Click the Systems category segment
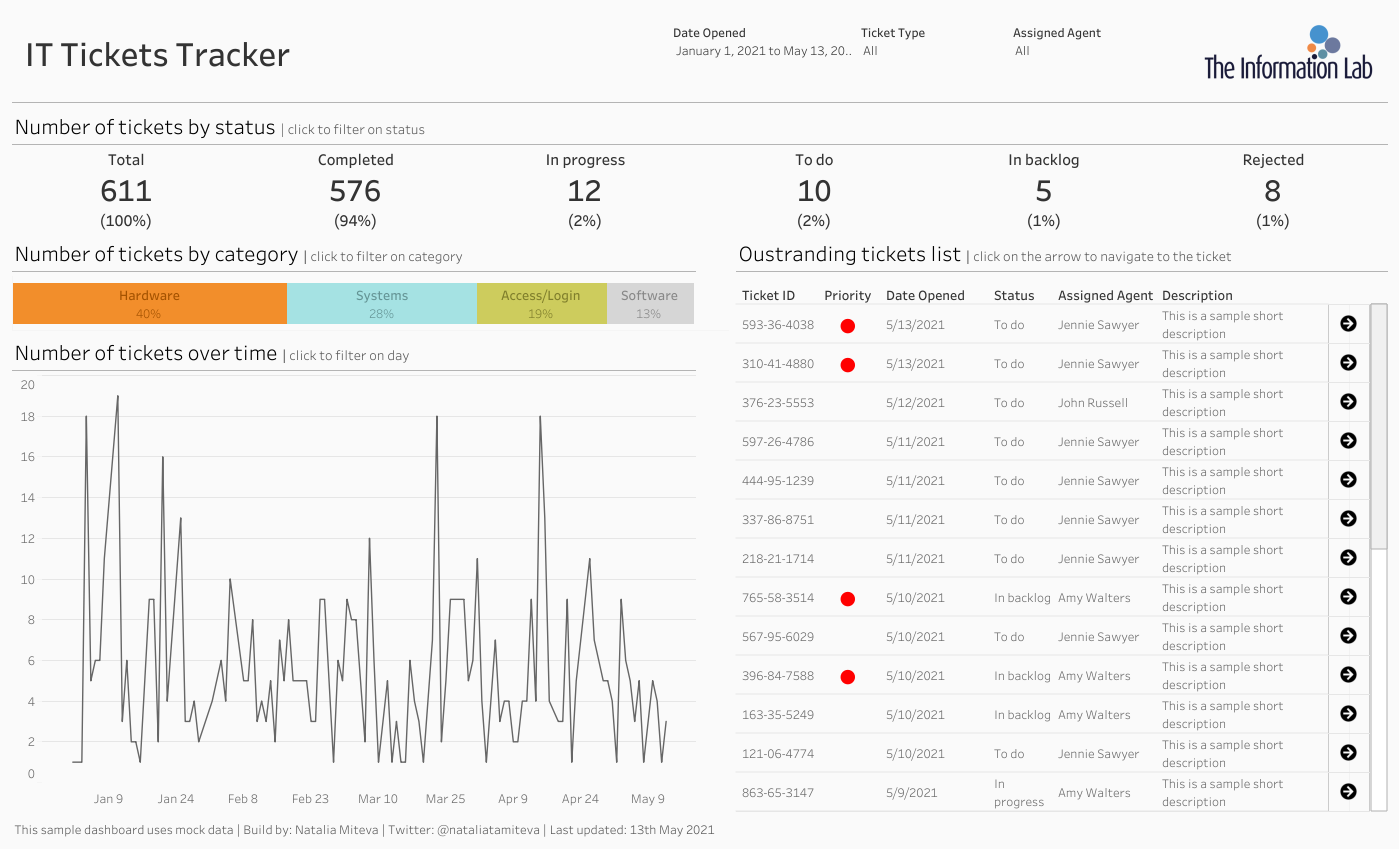The image size is (1399, 849). coord(382,304)
